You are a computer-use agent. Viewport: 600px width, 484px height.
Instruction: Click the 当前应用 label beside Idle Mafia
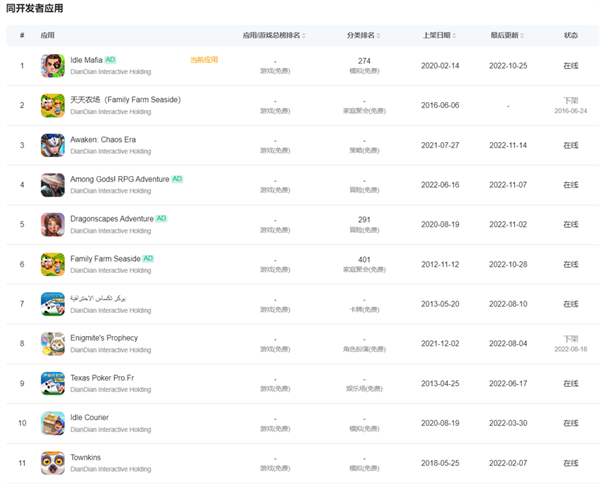[x=204, y=60]
